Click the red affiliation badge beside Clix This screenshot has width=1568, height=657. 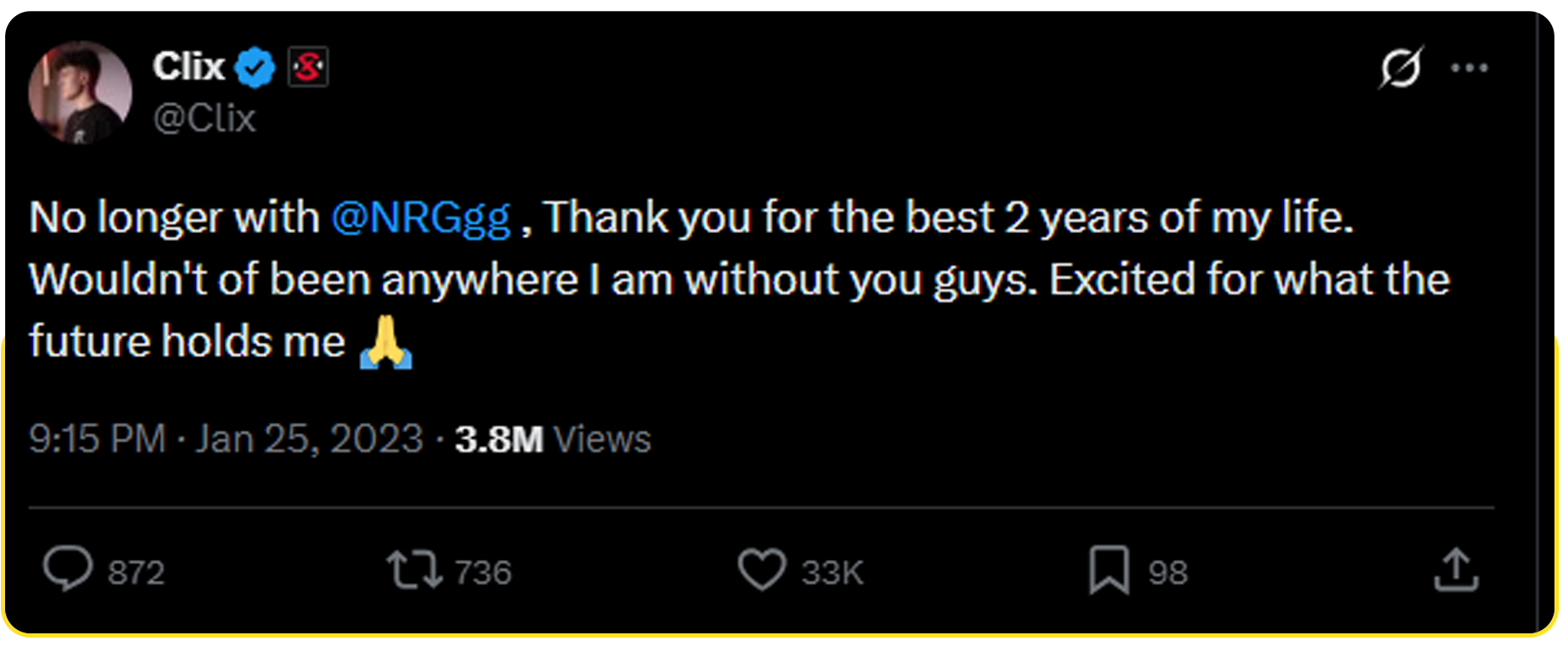(308, 68)
